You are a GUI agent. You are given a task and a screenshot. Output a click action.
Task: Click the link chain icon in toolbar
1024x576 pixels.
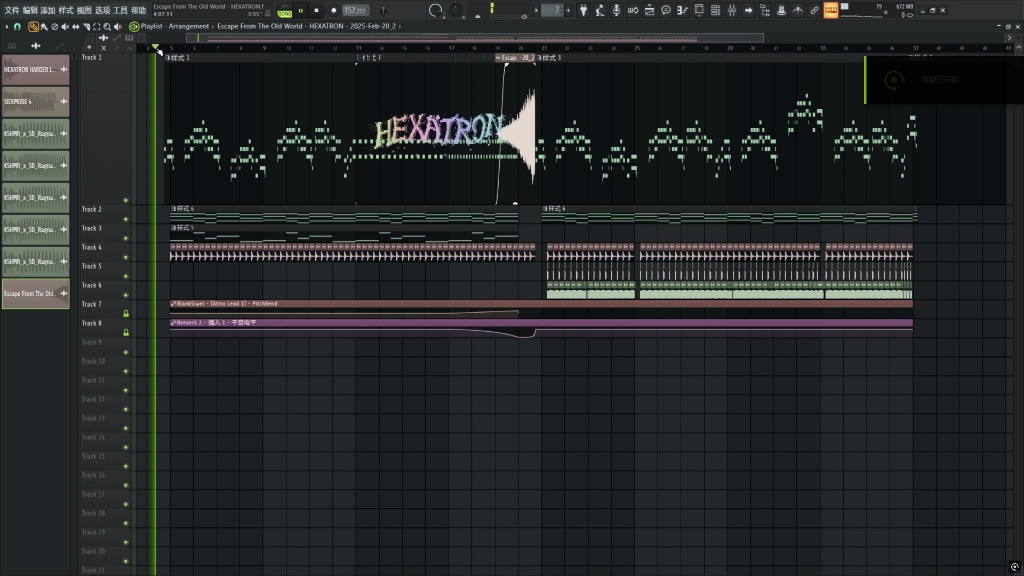[x=814, y=10]
